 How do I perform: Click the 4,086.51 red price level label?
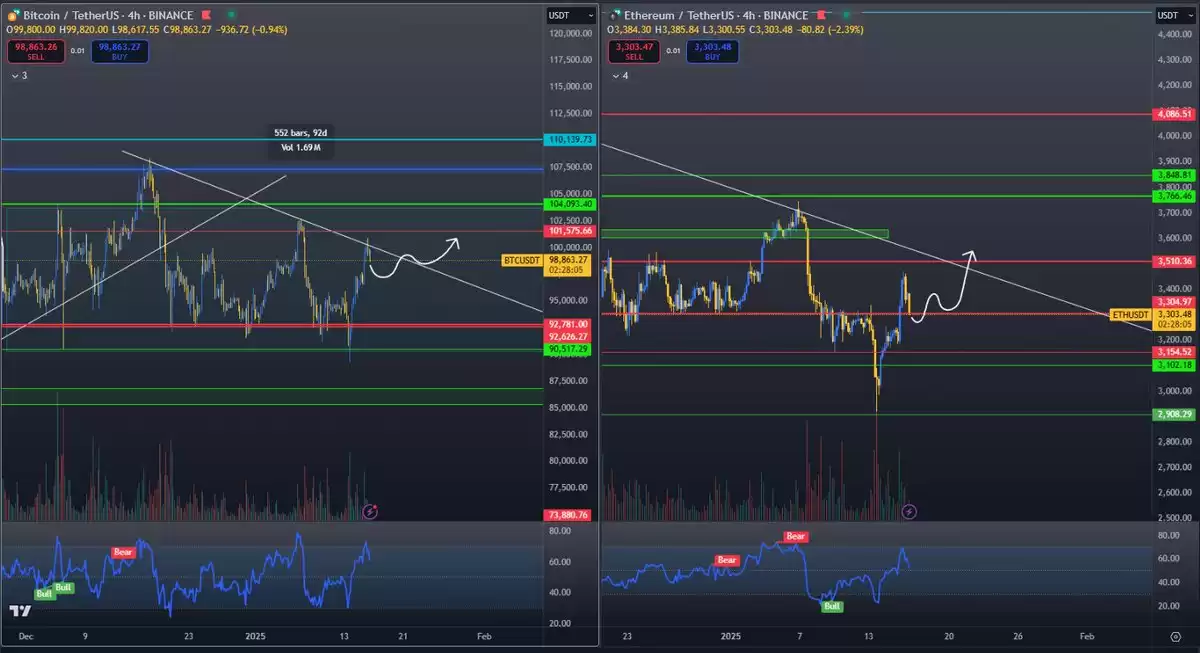[1175, 114]
